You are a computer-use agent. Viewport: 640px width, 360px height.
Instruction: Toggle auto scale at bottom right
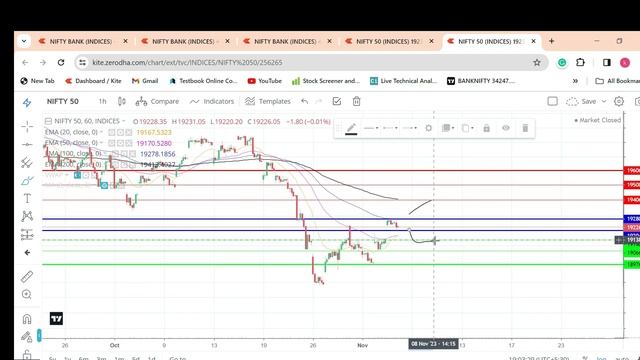(x=622, y=358)
